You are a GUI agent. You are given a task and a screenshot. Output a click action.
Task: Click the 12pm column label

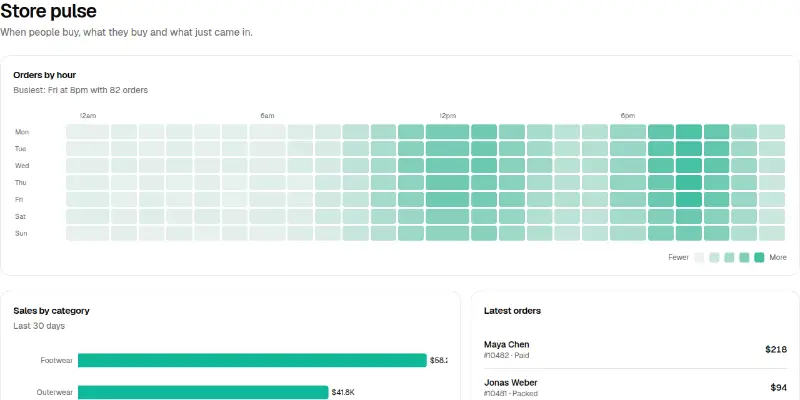tap(447, 116)
